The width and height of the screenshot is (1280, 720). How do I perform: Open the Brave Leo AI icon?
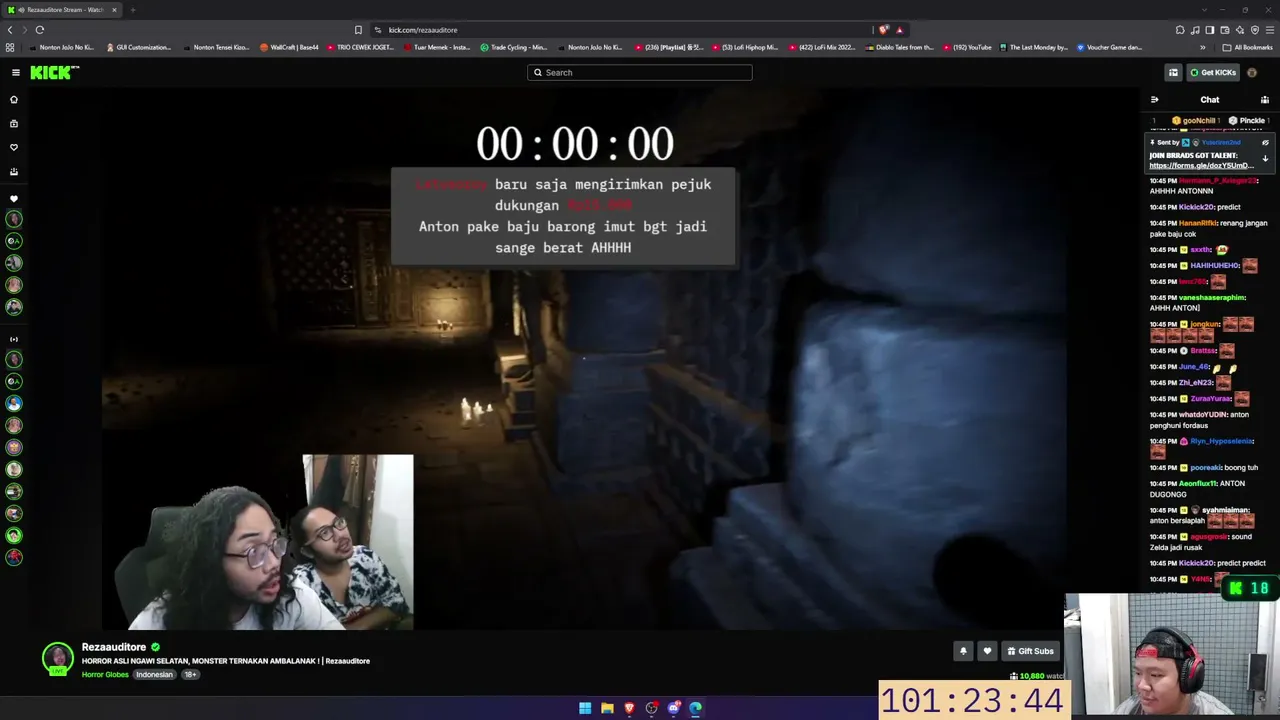coord(1240,30)
